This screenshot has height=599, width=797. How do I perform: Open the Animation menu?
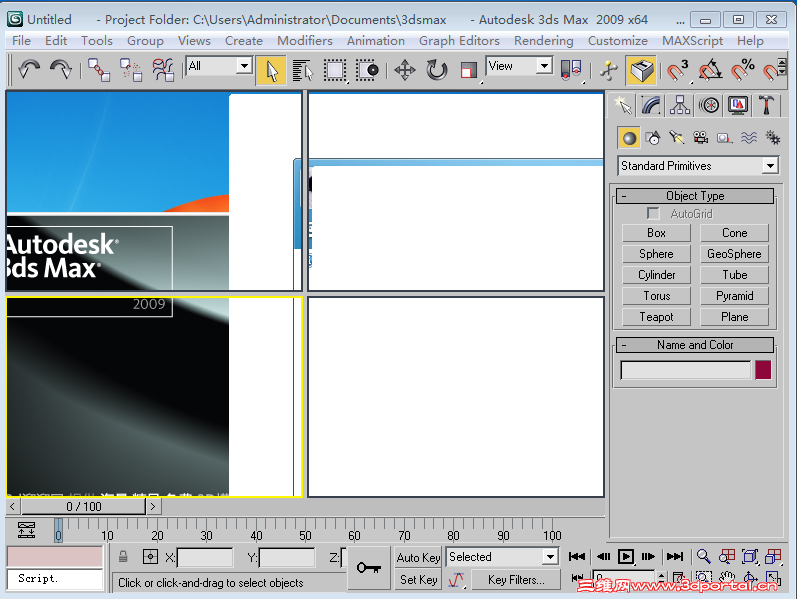click(376, 41)
